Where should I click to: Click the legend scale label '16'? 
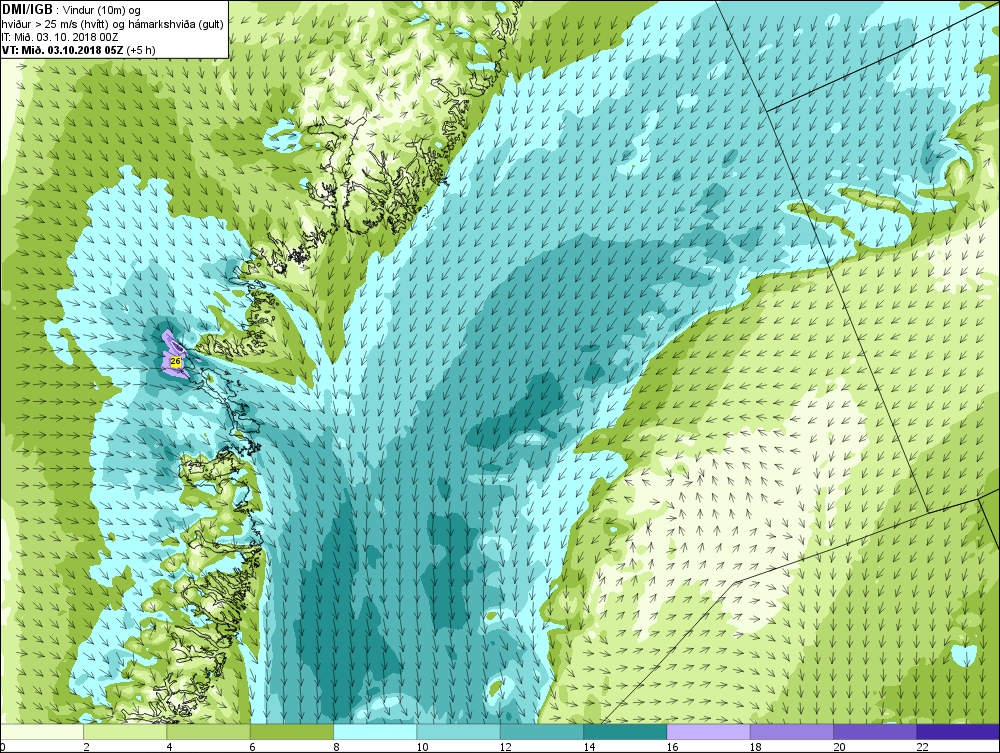pyautogui.click(x=672, y=747)
